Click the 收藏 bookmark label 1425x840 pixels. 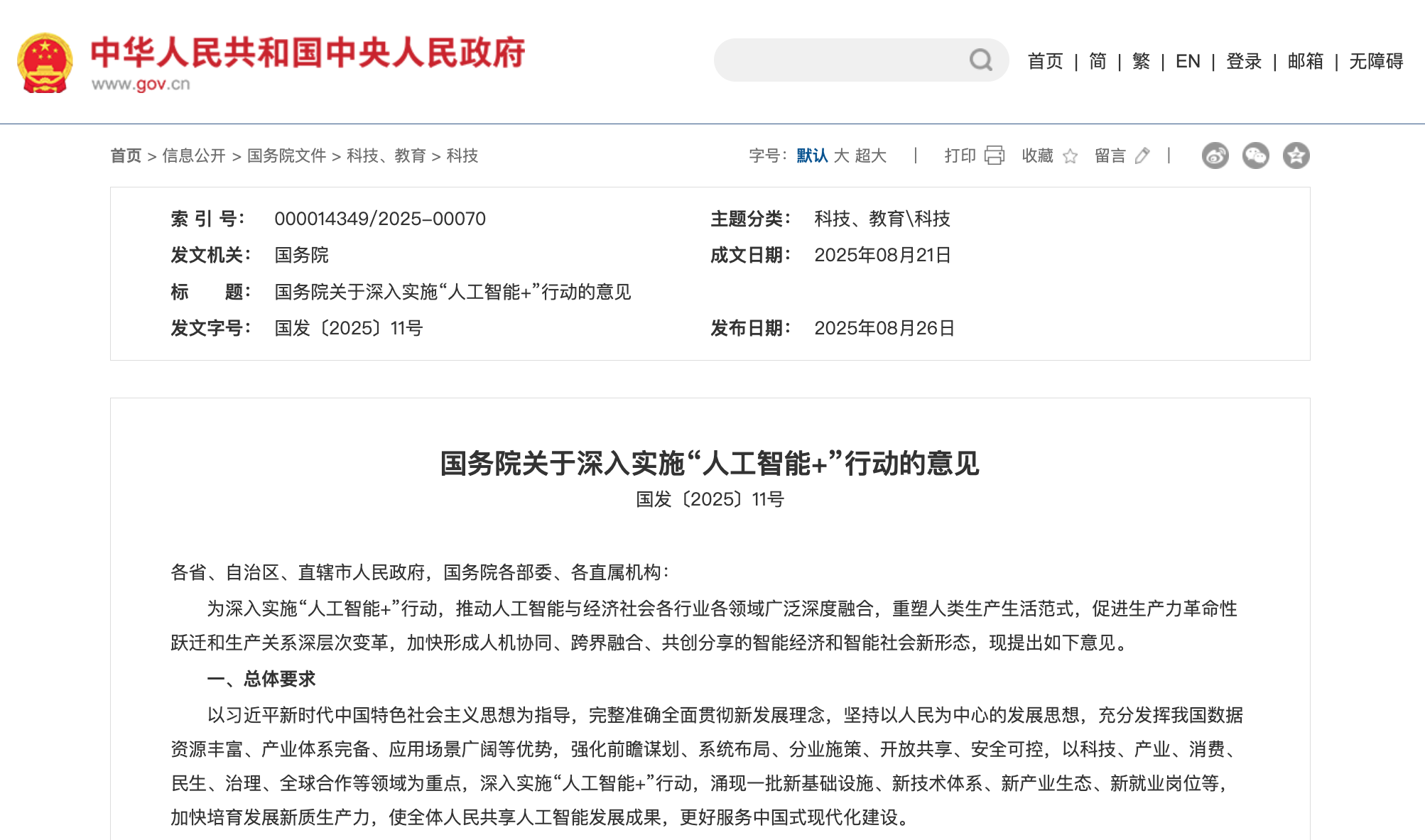point(1038,156)
